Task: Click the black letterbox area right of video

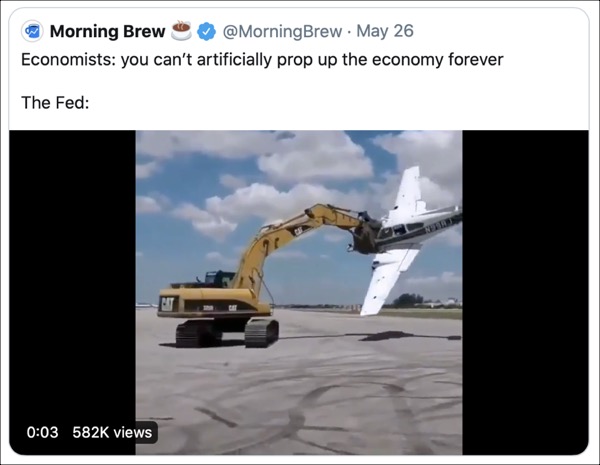Action: click(x=525, y=292)
